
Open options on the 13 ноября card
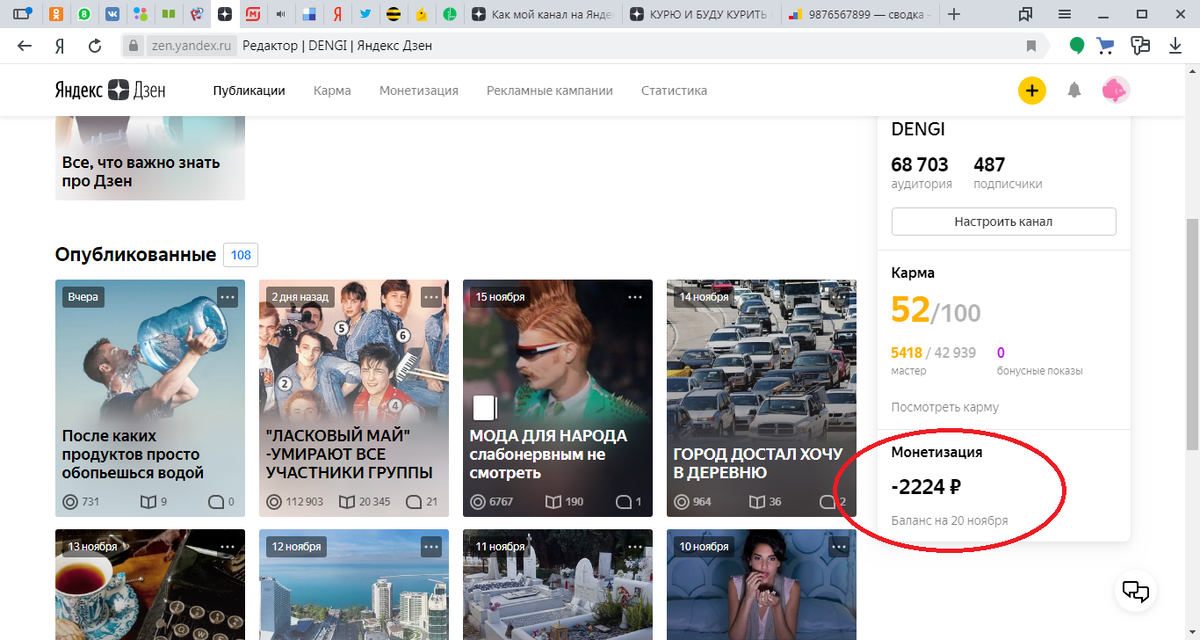227,547
